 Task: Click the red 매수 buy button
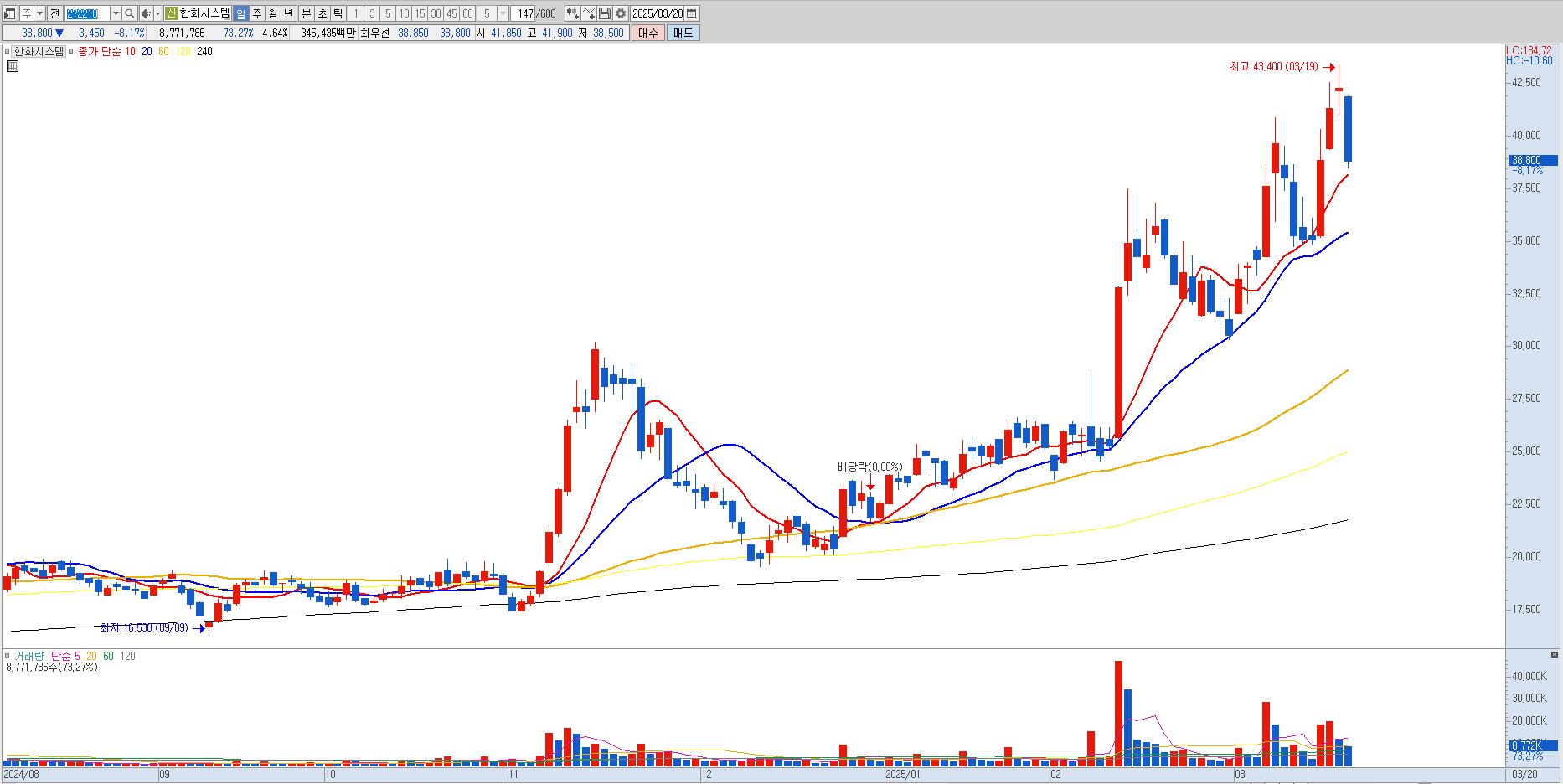point(648,33)
